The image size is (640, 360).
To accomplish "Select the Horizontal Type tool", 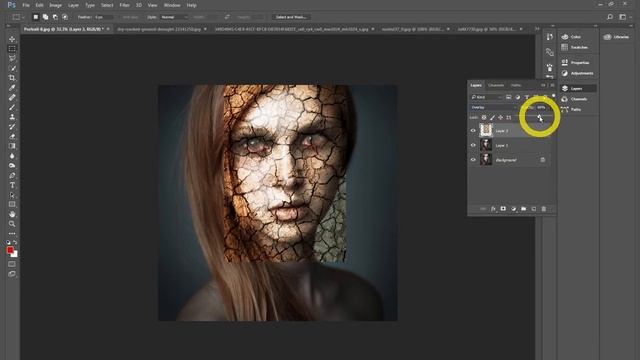I will tap(12, 185).
